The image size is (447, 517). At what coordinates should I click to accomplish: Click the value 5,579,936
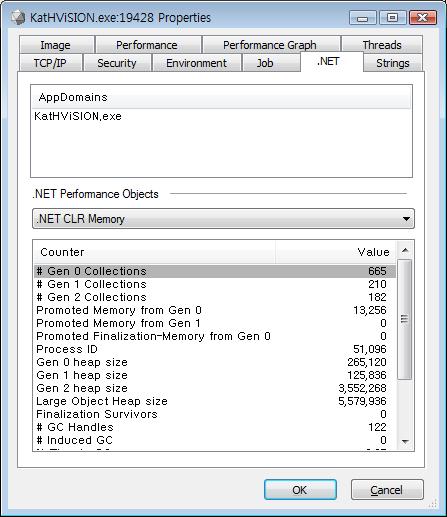coord(362,401)
